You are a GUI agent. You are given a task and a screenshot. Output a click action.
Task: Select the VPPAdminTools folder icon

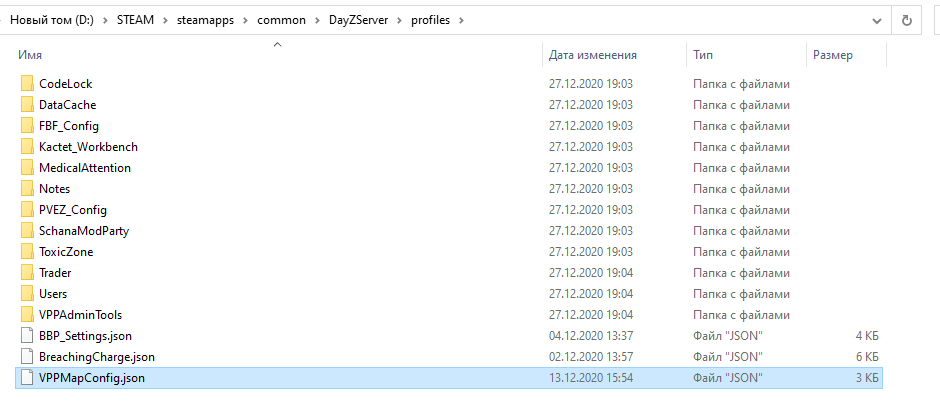[26, 315]
